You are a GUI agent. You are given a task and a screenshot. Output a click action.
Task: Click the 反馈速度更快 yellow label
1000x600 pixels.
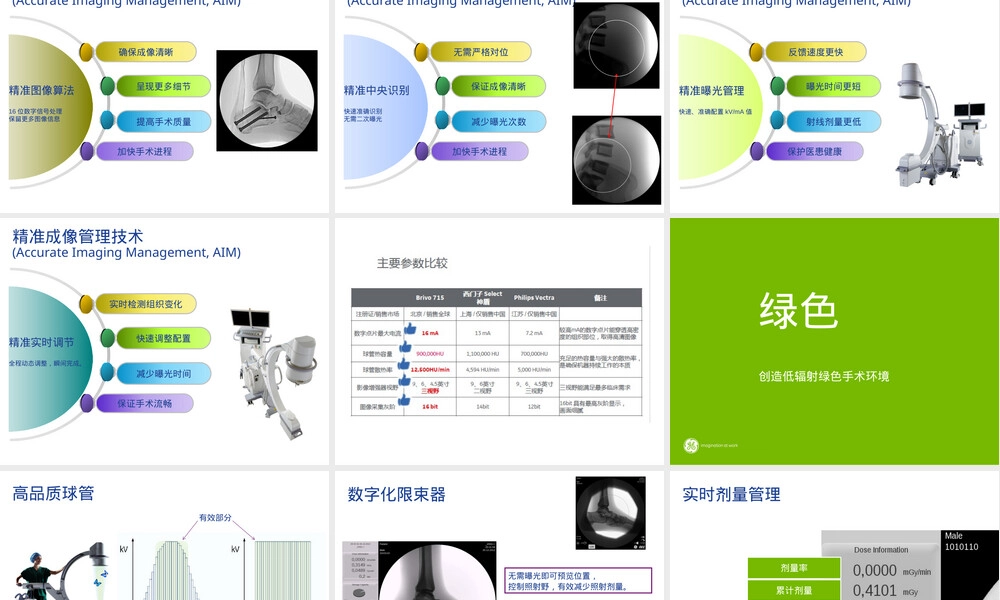(x=816, y=52)
